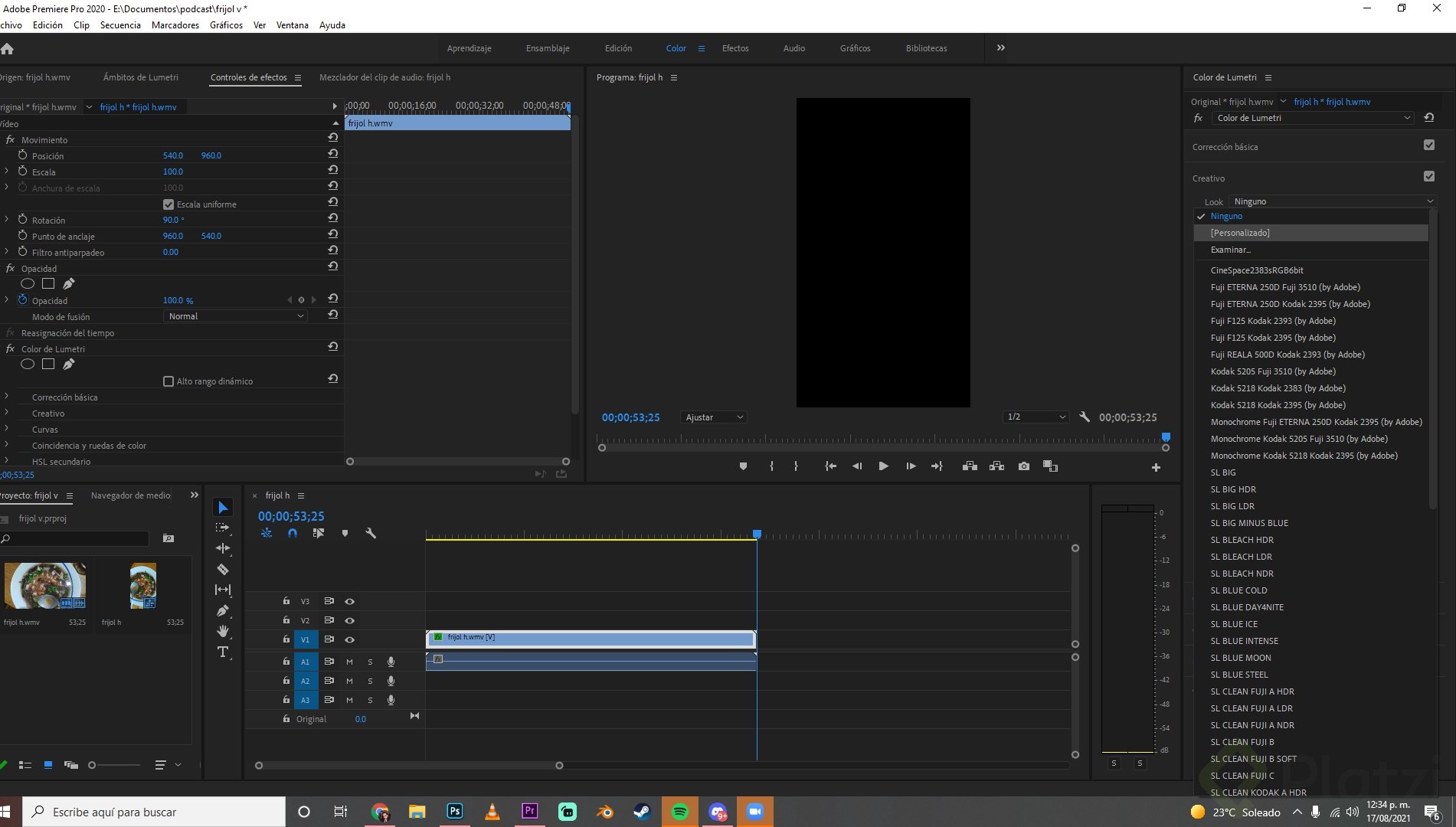Toggle the timeline snap magnet icon
Screen dimensions: 1456x827
pyautogui.click(x=292, y=533)
